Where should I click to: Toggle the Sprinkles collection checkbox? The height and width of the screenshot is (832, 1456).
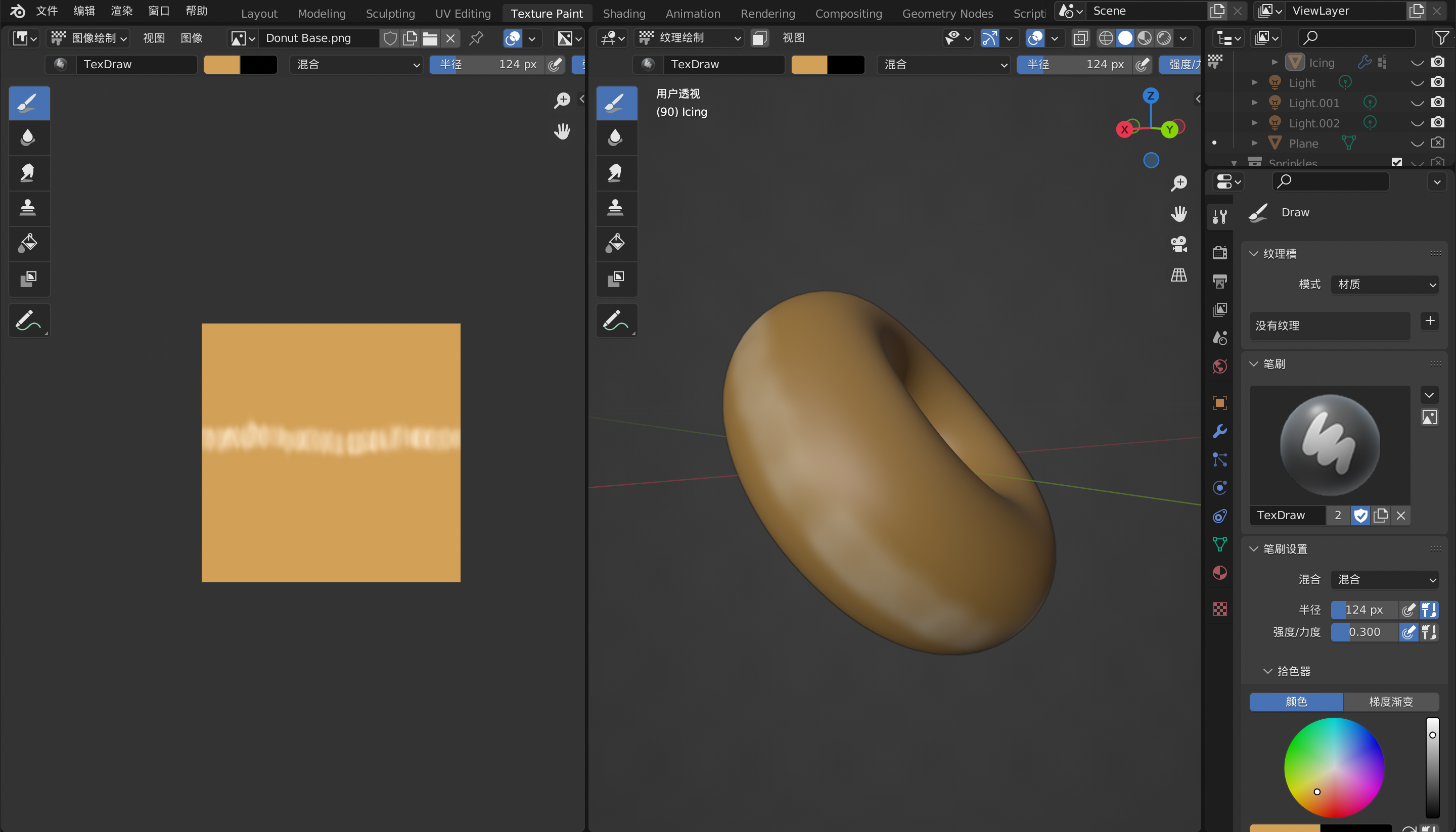(x=1396, y=162)
